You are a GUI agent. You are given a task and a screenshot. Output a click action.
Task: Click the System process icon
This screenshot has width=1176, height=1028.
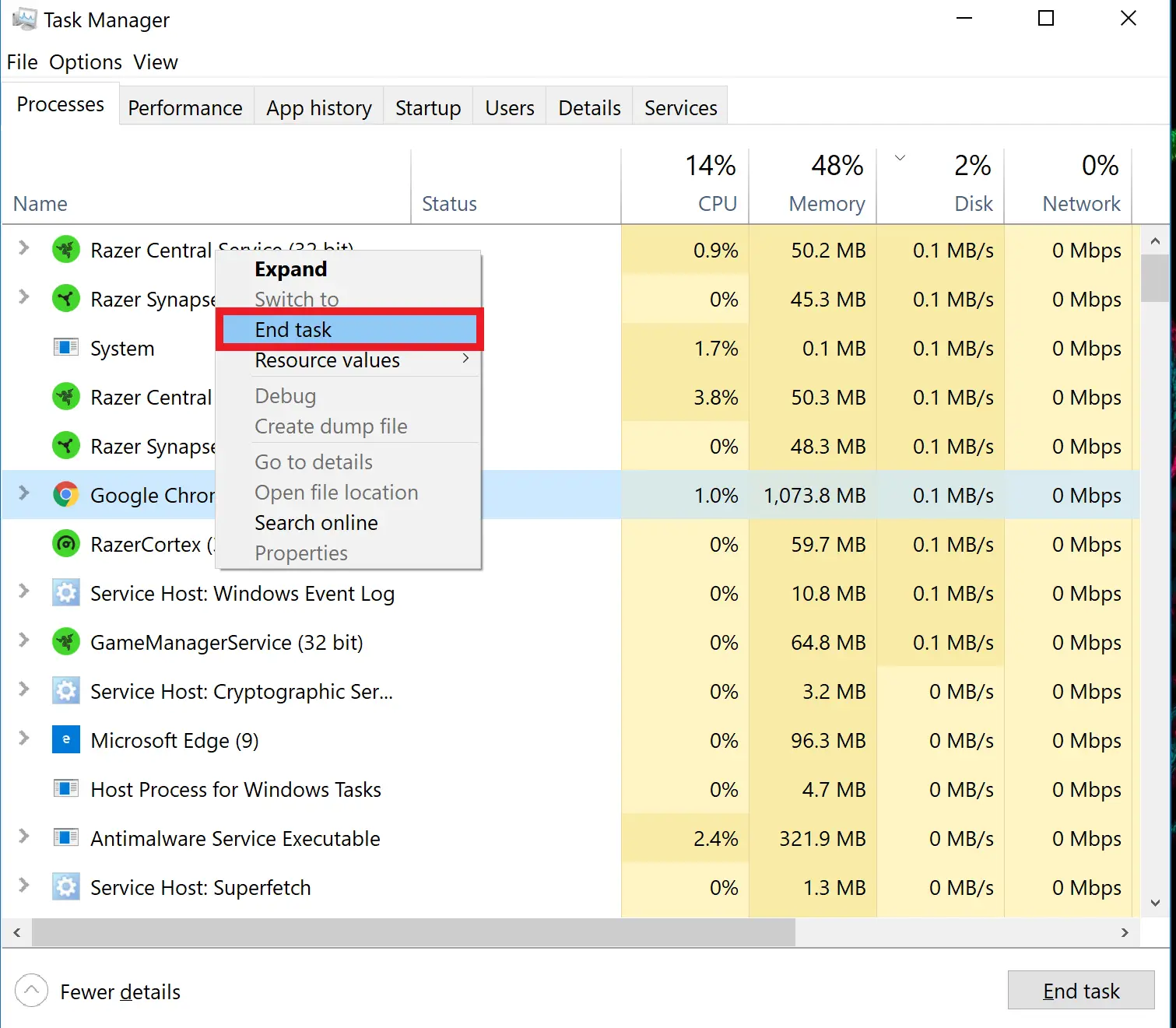[66, 348]
